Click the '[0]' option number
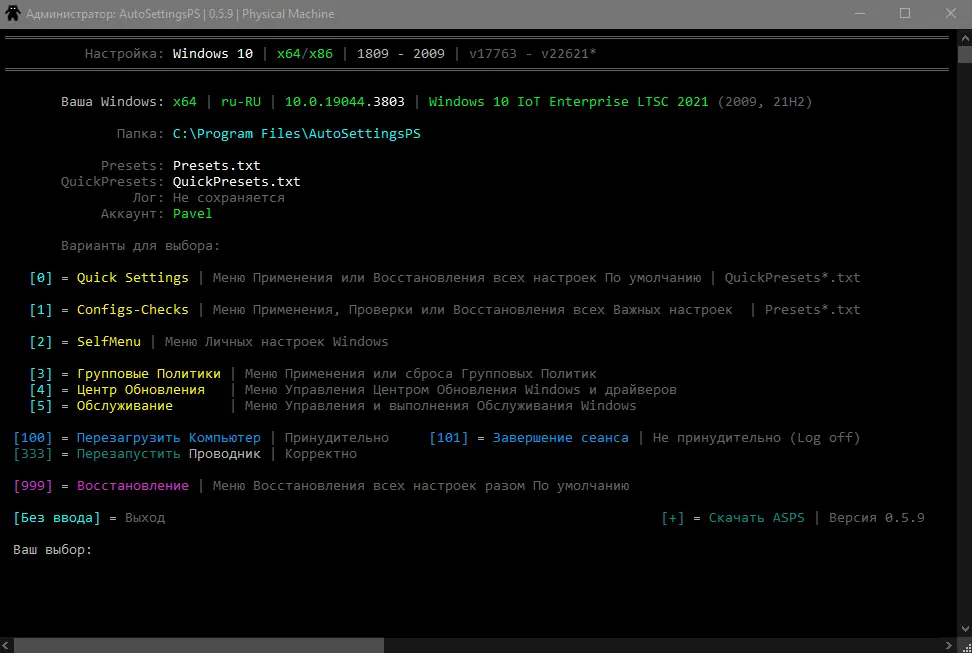 [41, 278]
